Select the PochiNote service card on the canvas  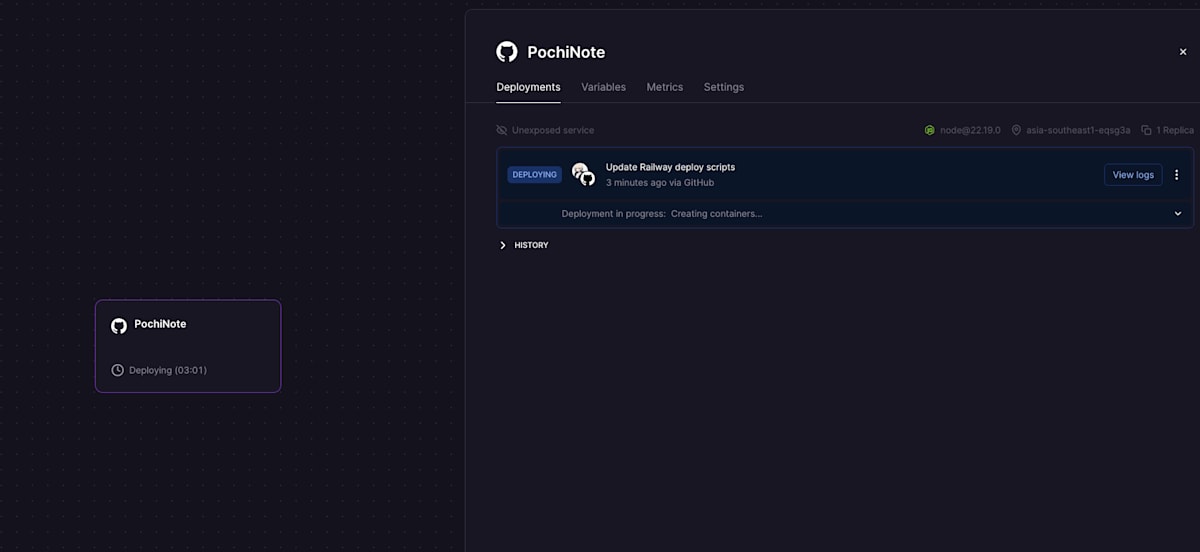(x=188, y=346)
